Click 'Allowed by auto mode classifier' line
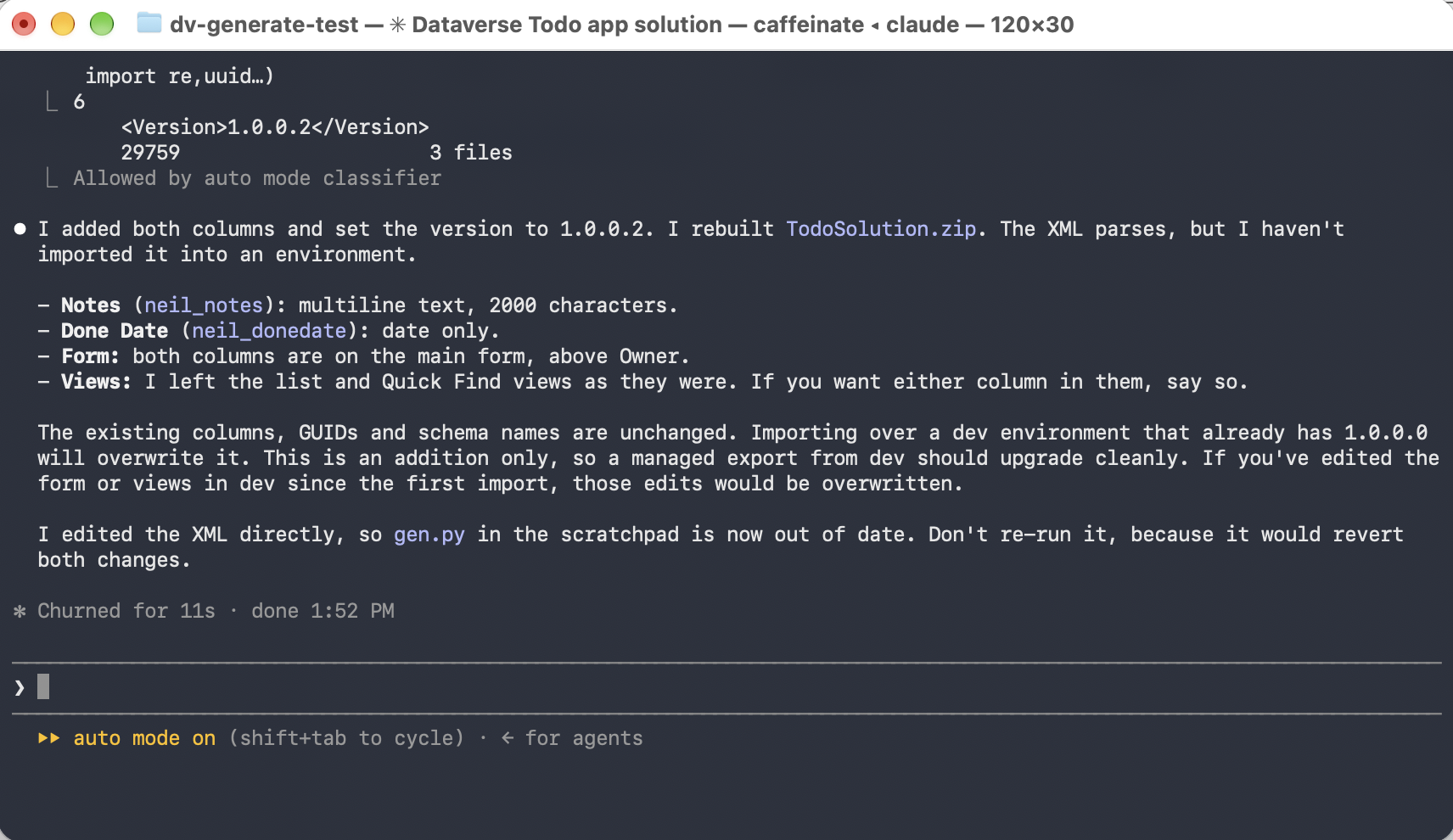This screenshot has width=1453, height=840. pyautogui.click(x=257, y=178)
